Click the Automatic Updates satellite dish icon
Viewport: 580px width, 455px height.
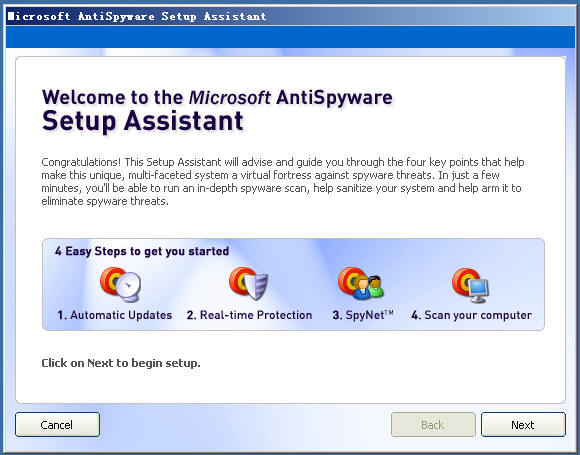[x=121, y=284]
